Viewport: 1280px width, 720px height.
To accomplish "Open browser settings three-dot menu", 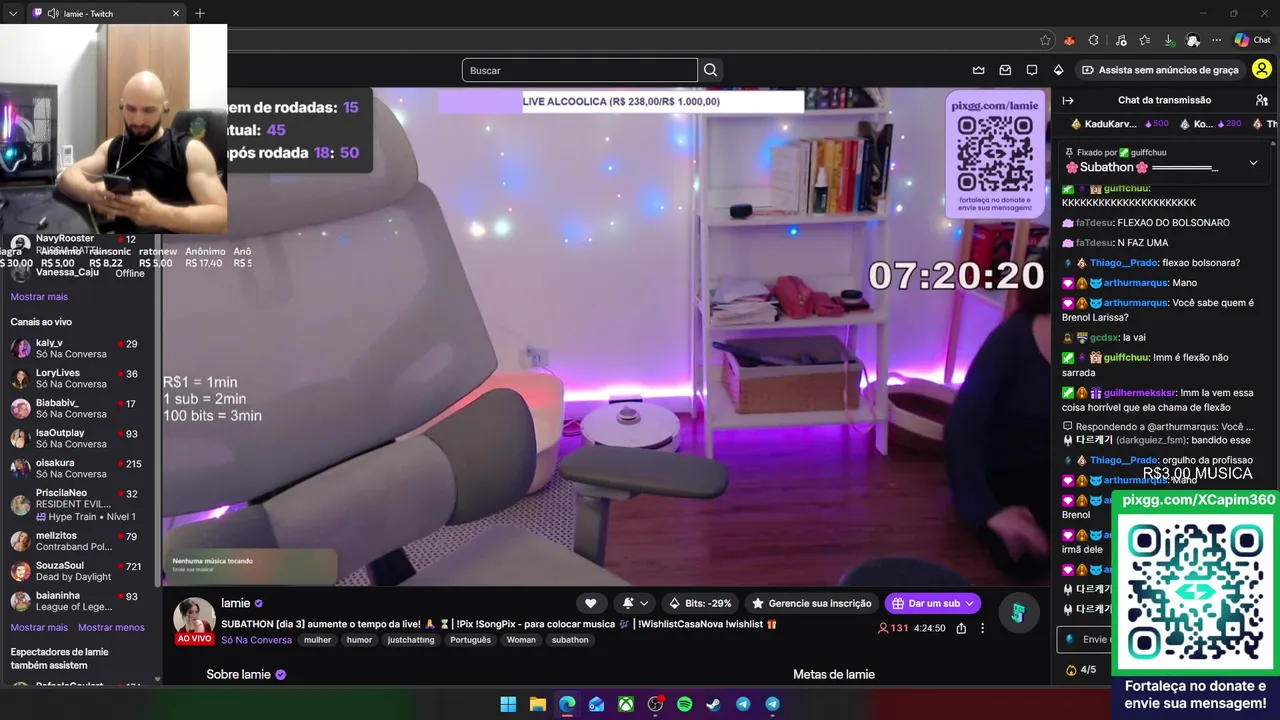I will coord(1216,40).
